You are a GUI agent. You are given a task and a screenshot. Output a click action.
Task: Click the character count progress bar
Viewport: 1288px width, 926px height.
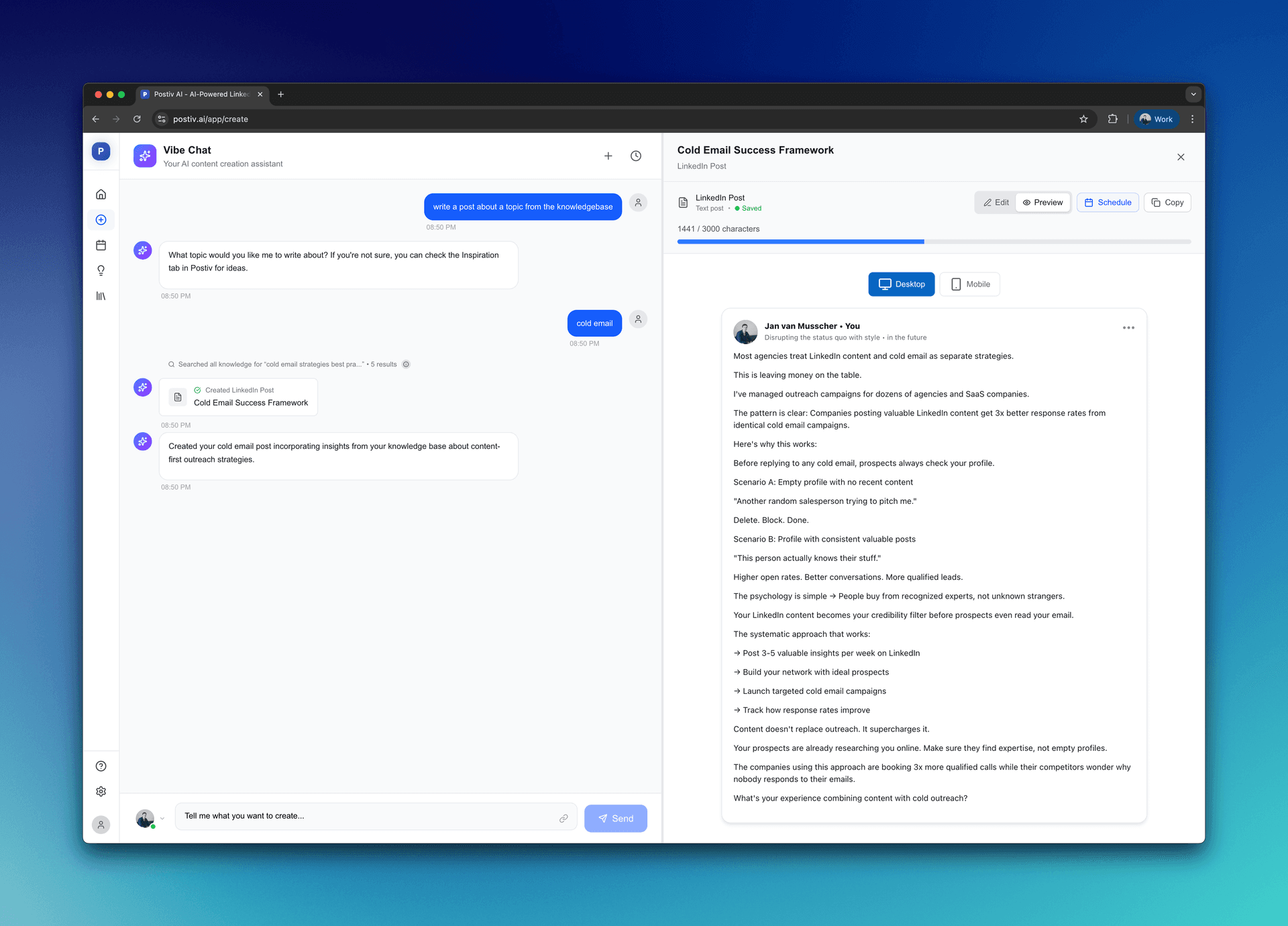click(x=934, y=242)
